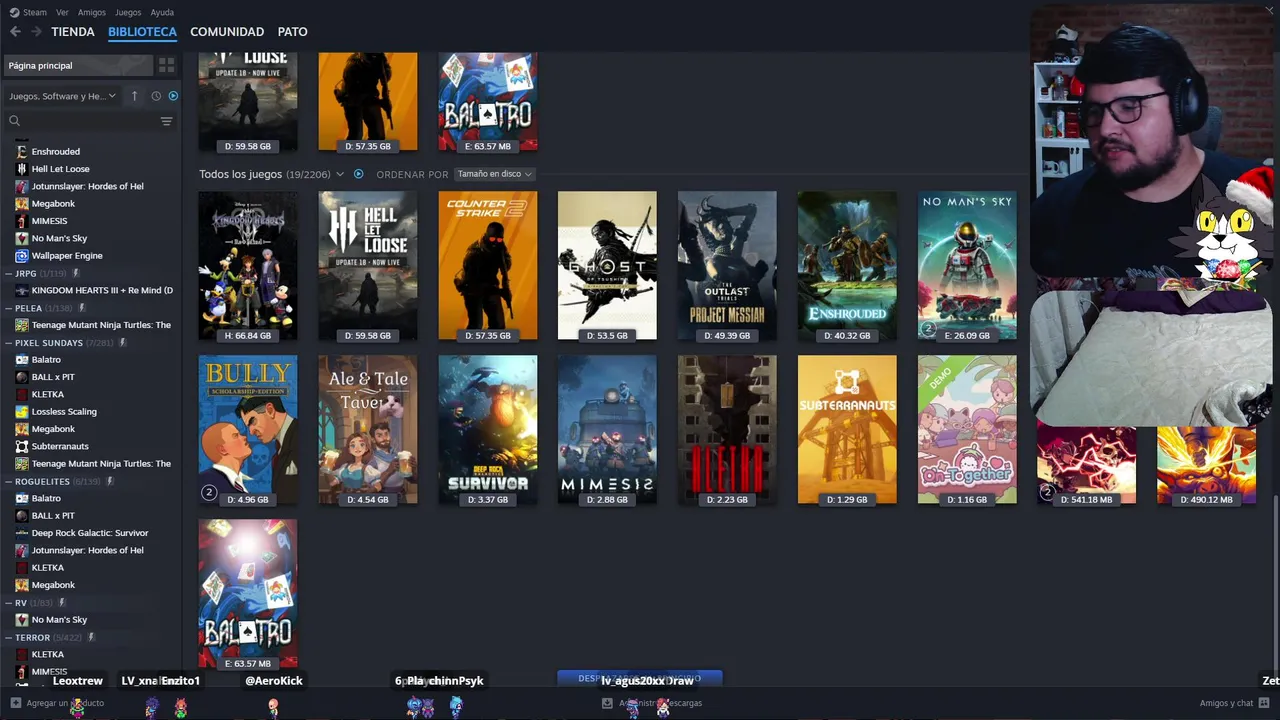1280x720 pixels.
Task: Open Enshrouded icon in sidebar list
Action: click(22, 152)
